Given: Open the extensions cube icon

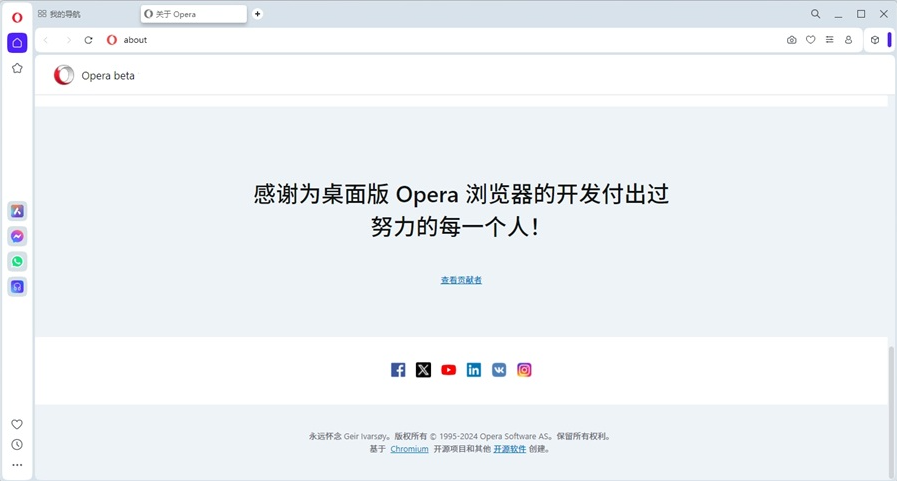Looking at the screenshot, I should point(875,40).
